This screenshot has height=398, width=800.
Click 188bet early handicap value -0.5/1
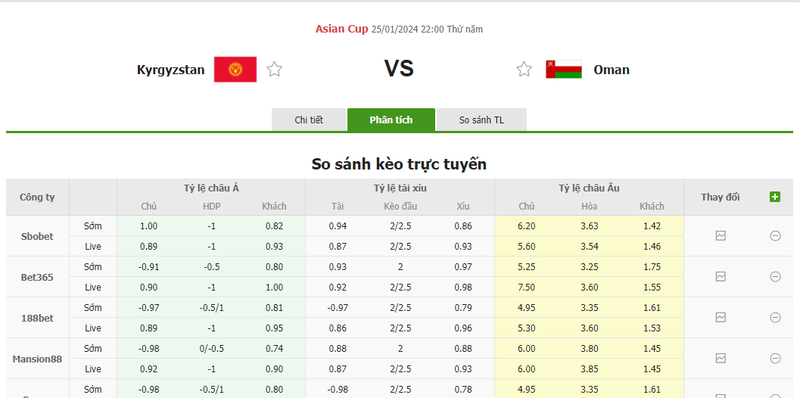(x=212, y=308)
